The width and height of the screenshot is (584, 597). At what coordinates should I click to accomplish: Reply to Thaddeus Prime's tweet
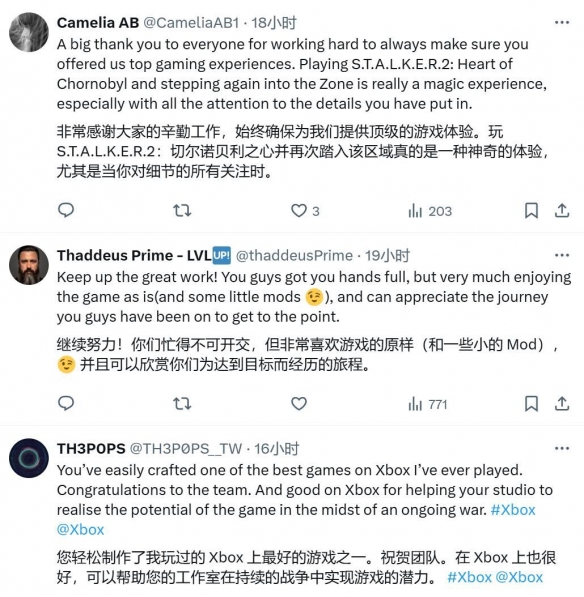[66, 404]
